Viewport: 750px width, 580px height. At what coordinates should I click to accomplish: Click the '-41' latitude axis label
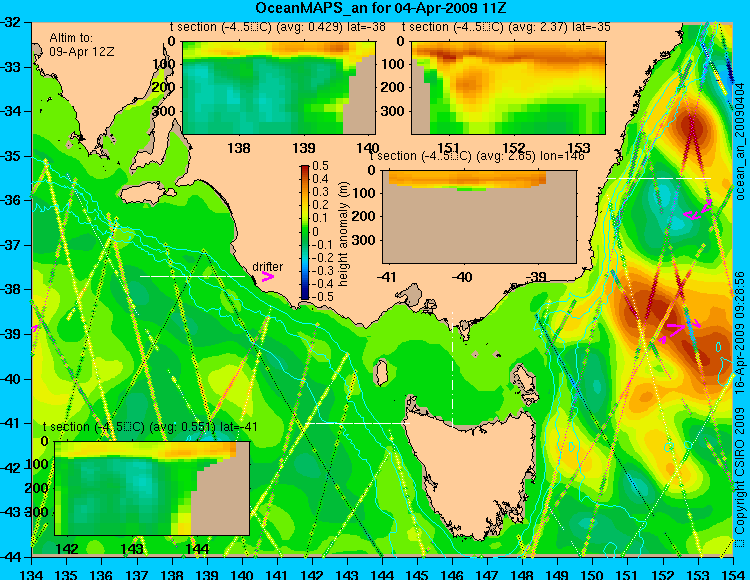(x=10, y=423)
